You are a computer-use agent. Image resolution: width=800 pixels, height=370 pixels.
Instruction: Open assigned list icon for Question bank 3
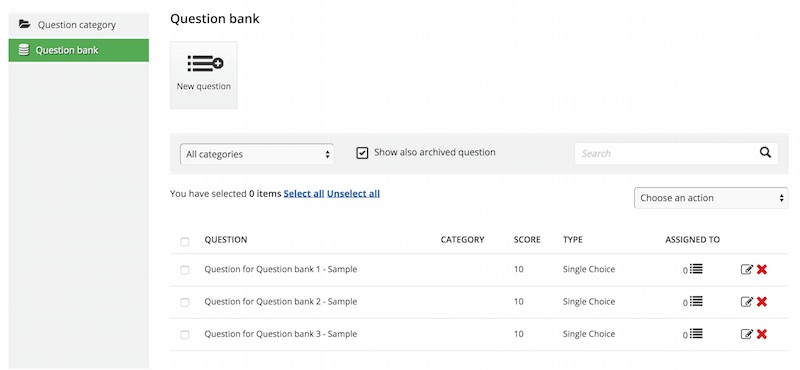(x=696, y=333)
